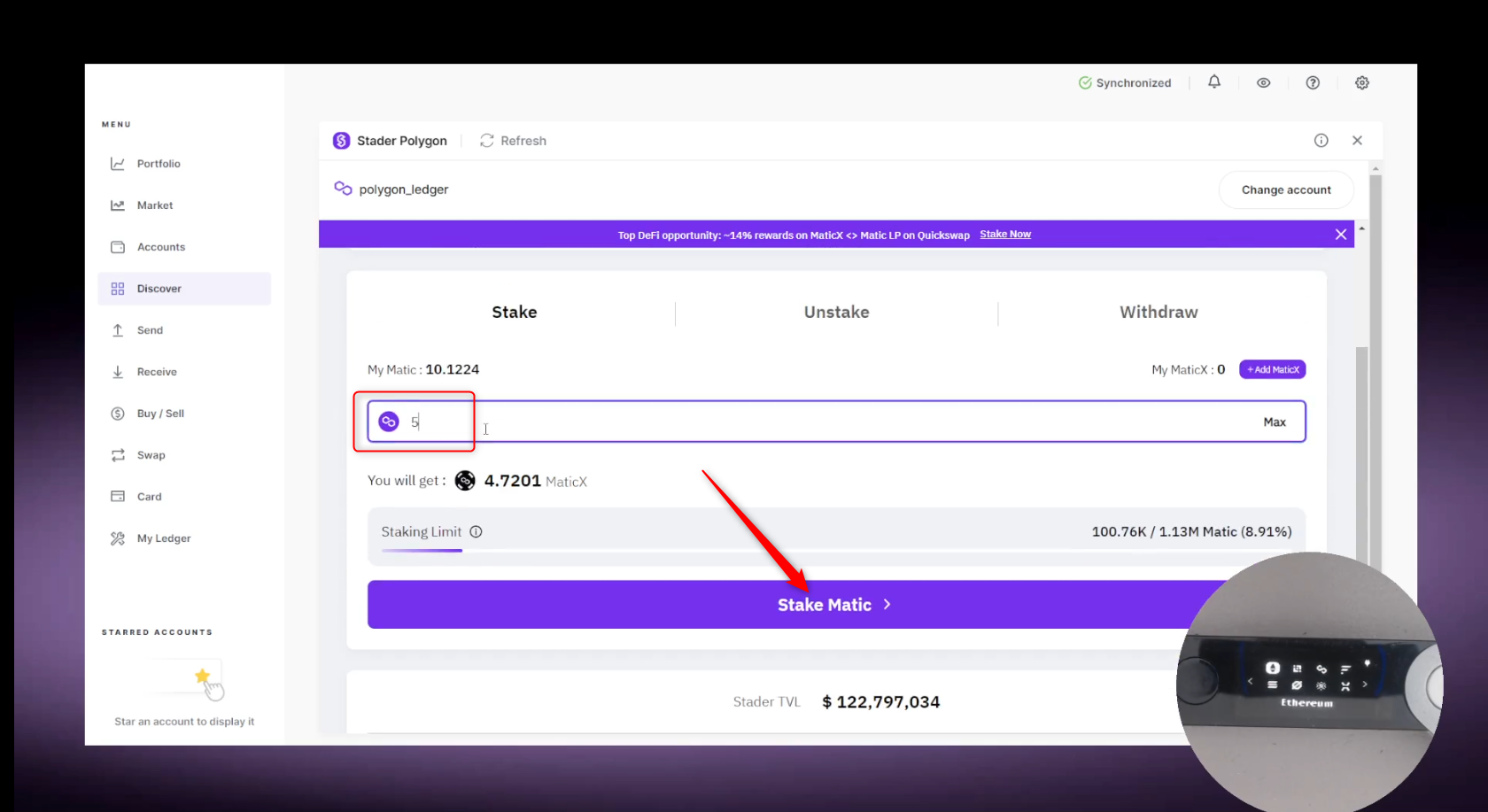Image resolution: width=1488 pixels, height=812 pixels.
Task: Dismiss the purple DeFi banner
Action: coord(1341,235)
